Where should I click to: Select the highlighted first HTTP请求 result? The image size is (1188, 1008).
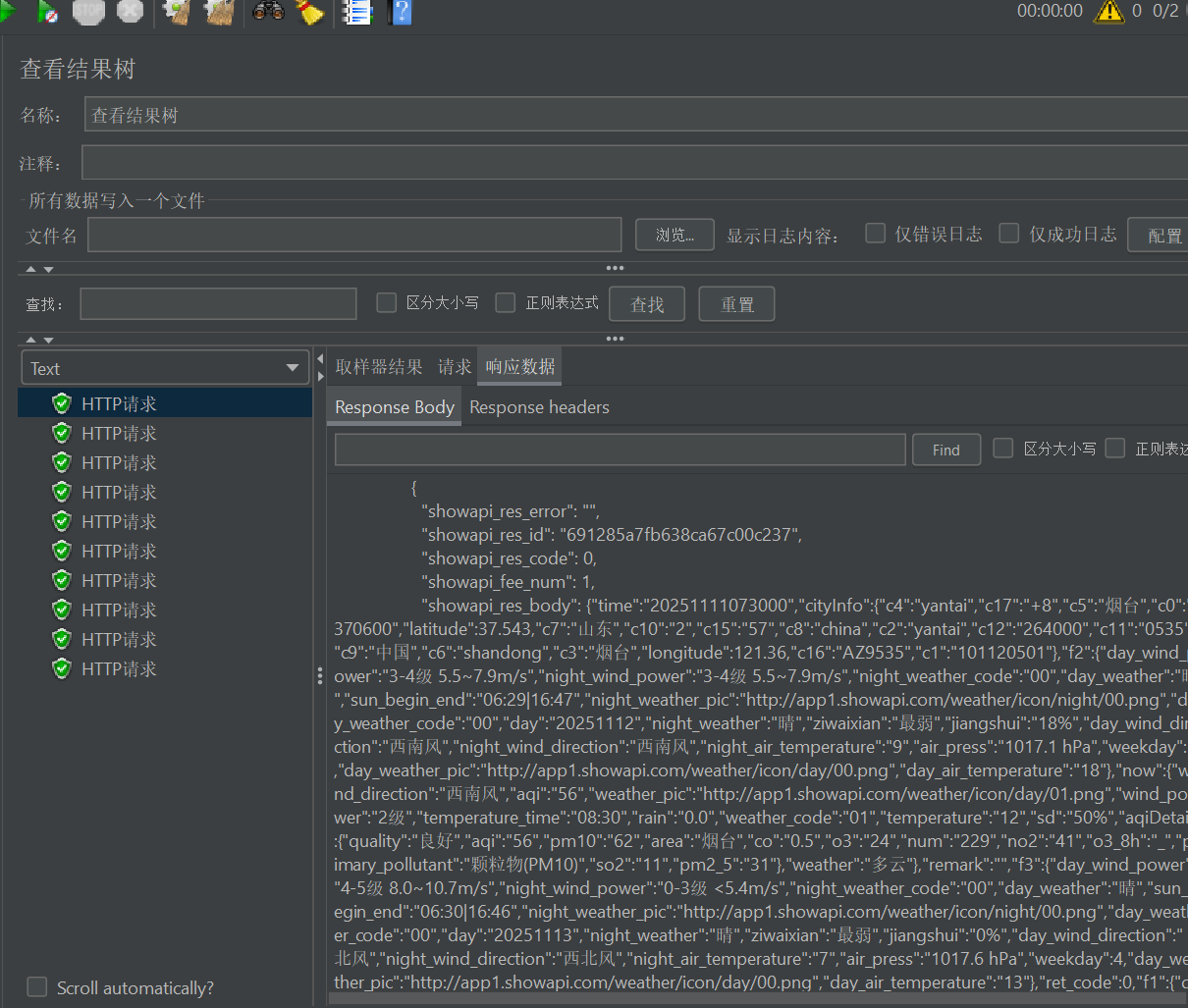click(165, 403)
